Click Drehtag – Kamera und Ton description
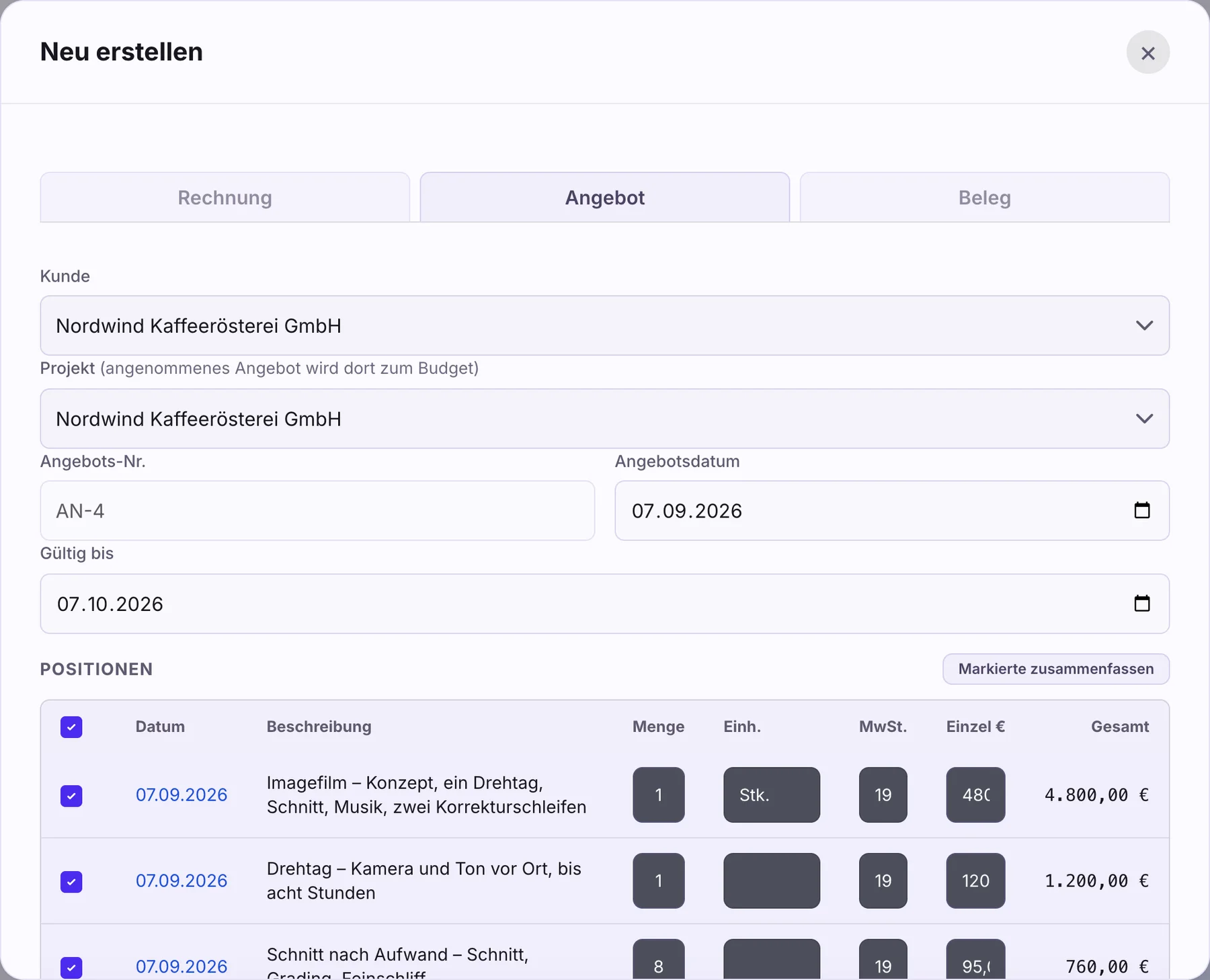The width and height of the screenshot is (1210, 980). 424,881
